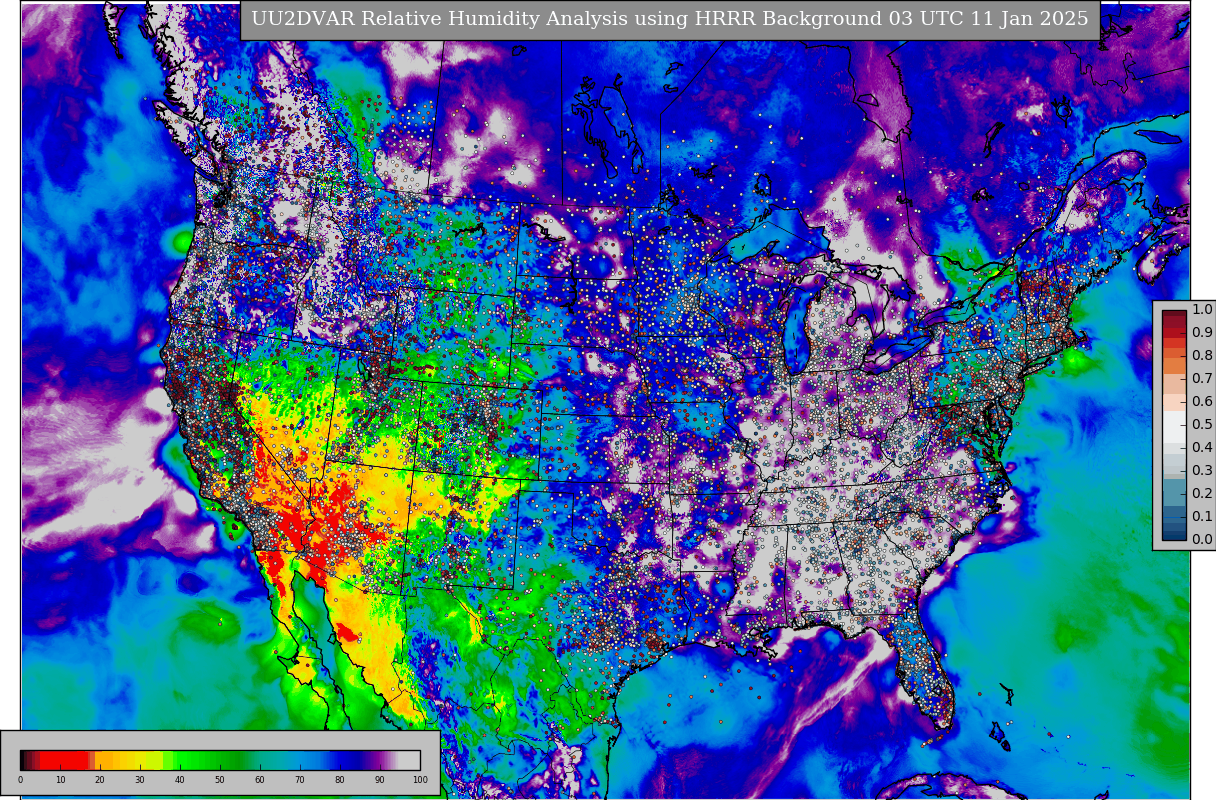This screenshot has height=800, width=1216.
Task: Click the '0.1' label on right colorbar
Action: [1202, 517]
